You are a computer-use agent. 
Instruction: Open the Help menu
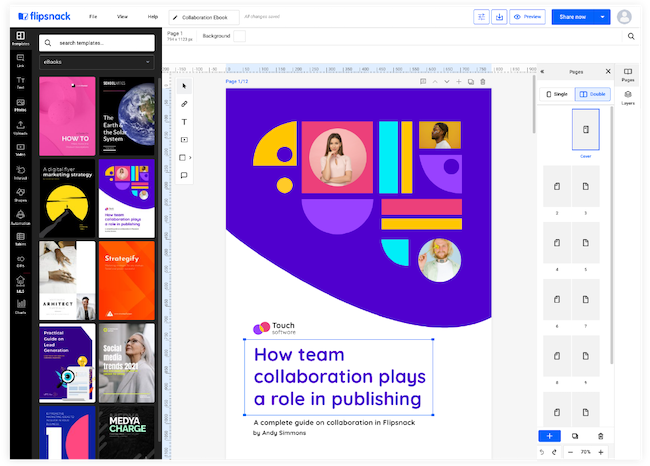tap(152, 17)
